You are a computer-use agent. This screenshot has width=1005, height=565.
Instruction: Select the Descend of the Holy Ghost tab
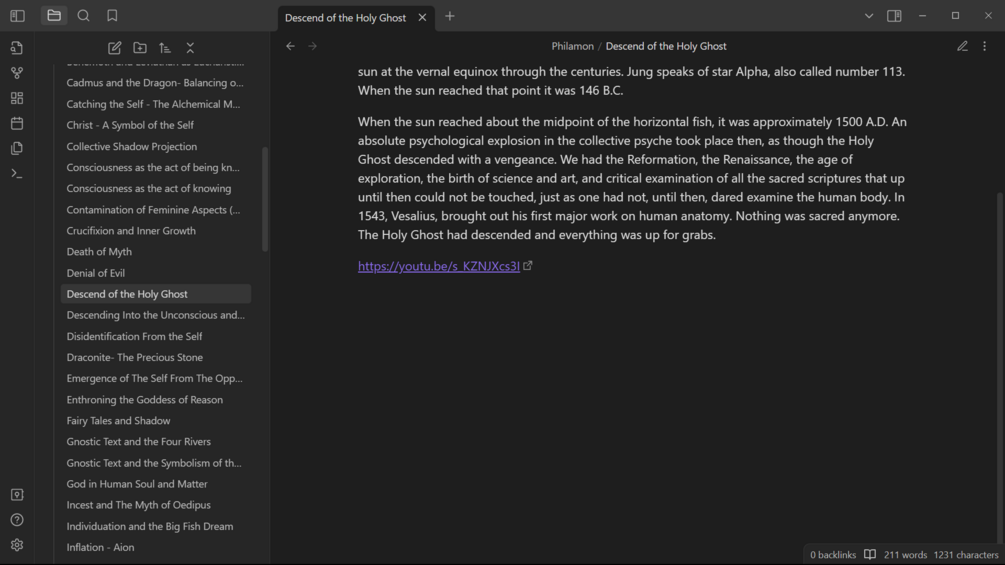click(x=356, y=18)
